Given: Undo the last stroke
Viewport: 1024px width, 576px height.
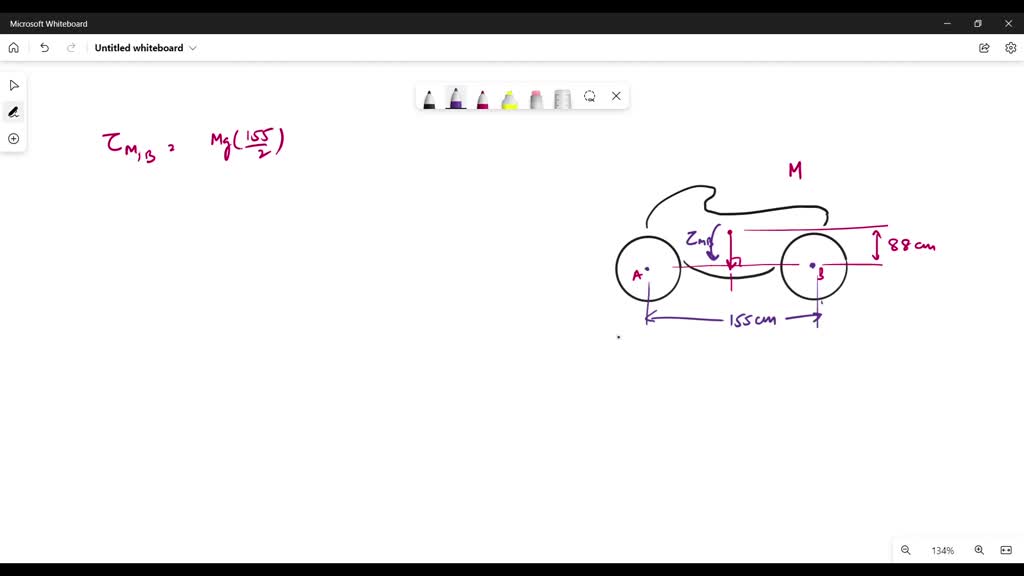Looking at the screenshot, I should pos(44,47).
